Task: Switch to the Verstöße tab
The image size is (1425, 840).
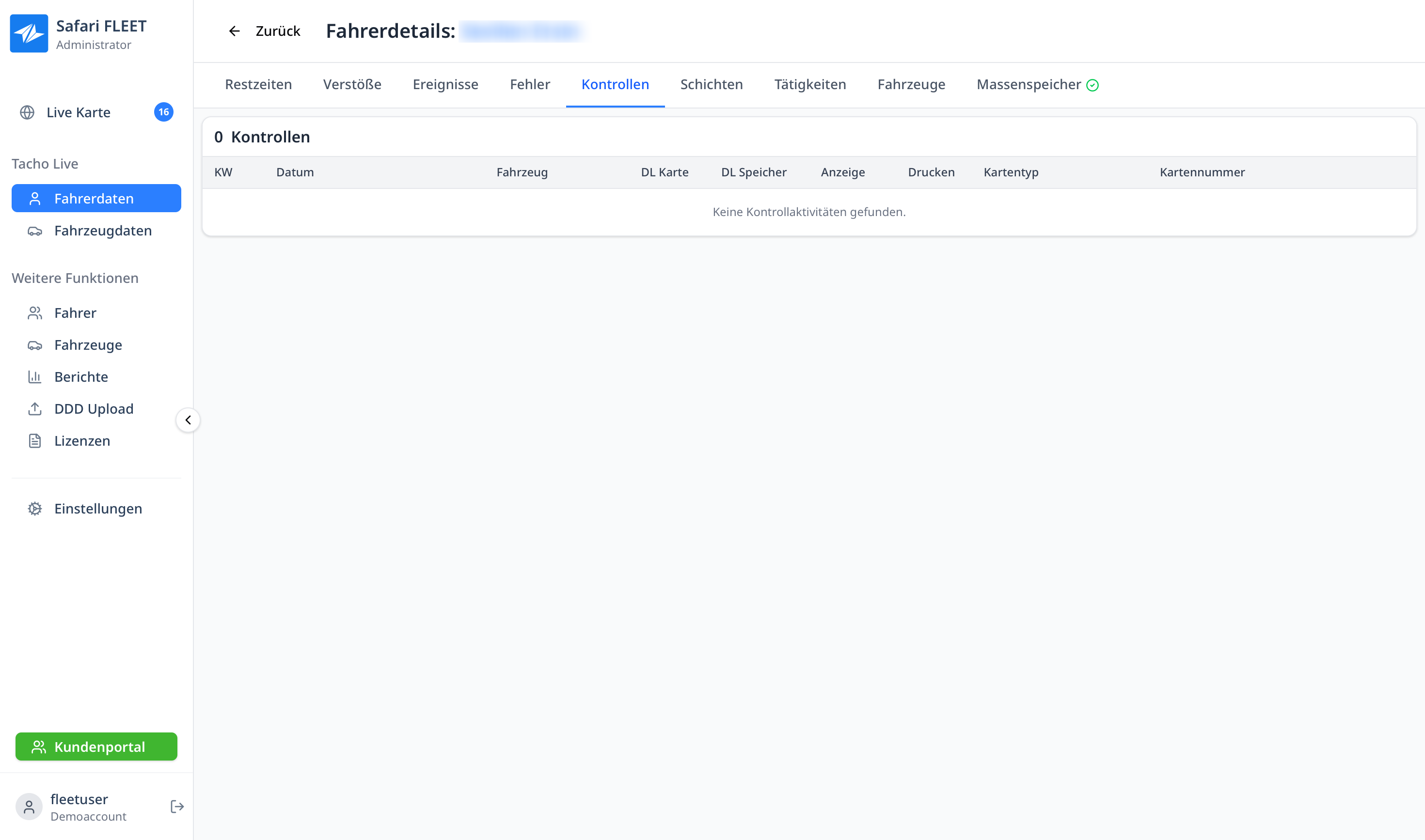Action: 352,84
